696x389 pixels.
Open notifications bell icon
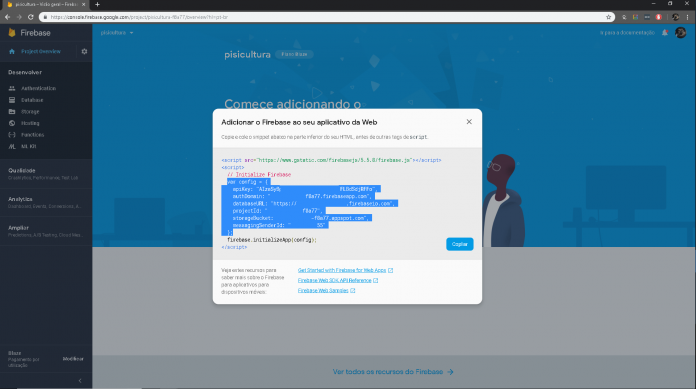point(665,33)
